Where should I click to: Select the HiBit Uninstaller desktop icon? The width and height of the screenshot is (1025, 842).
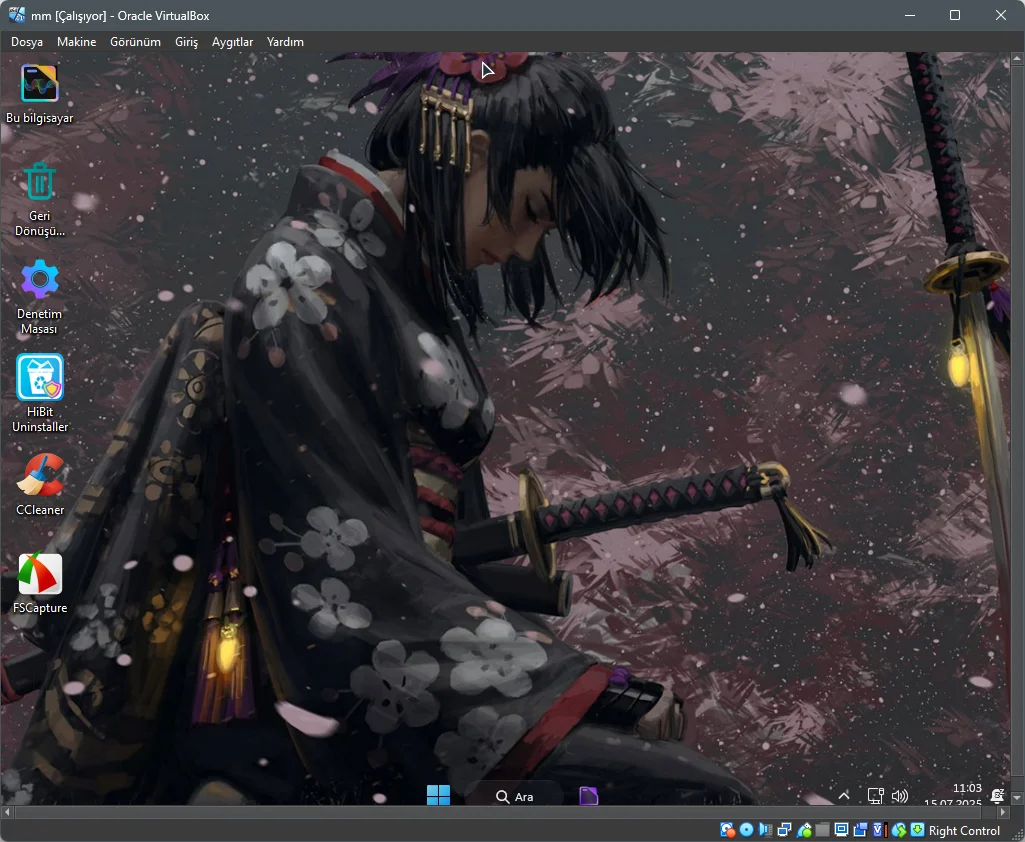tap(39, 394)
